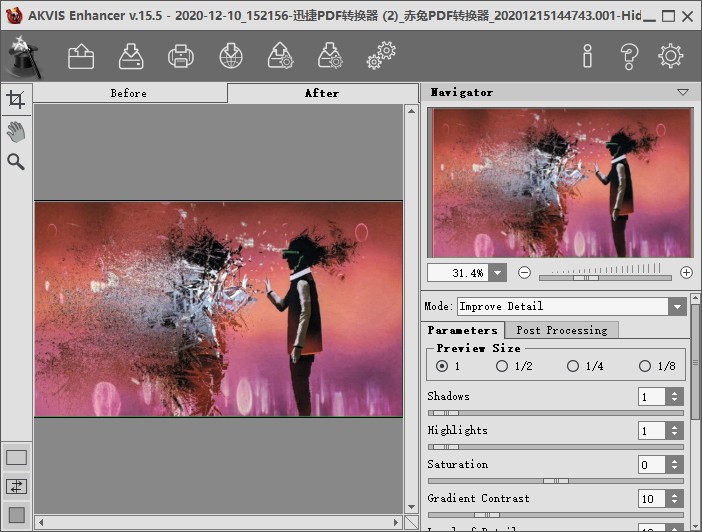The width and height of the screenshot is (702, 532).
Task: Click the Preview Size label
Action: pyautogui.click(x=479, y=348)
